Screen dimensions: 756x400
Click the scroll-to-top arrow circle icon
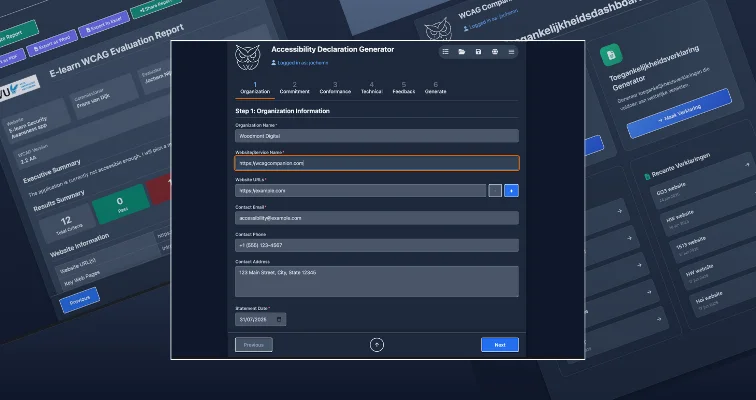point(377,344)
